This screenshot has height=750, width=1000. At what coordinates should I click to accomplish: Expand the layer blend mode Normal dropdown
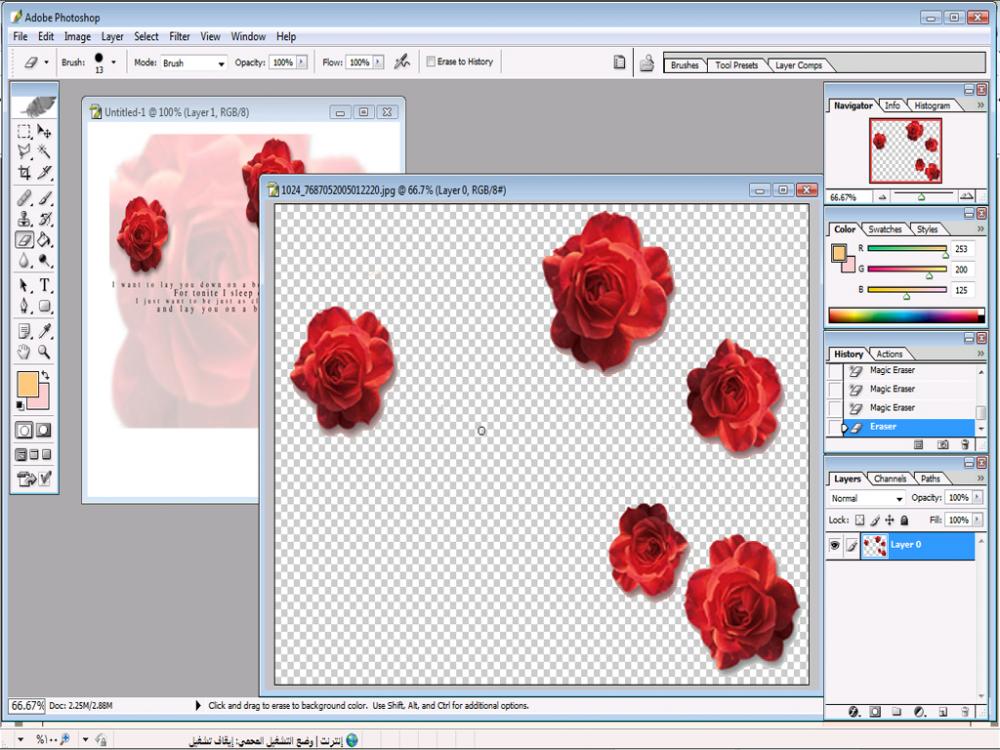click(867, 498)
